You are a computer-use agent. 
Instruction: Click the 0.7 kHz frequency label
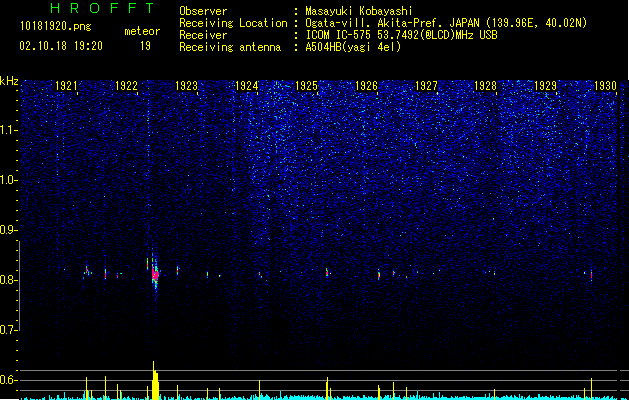click(9, 330)
